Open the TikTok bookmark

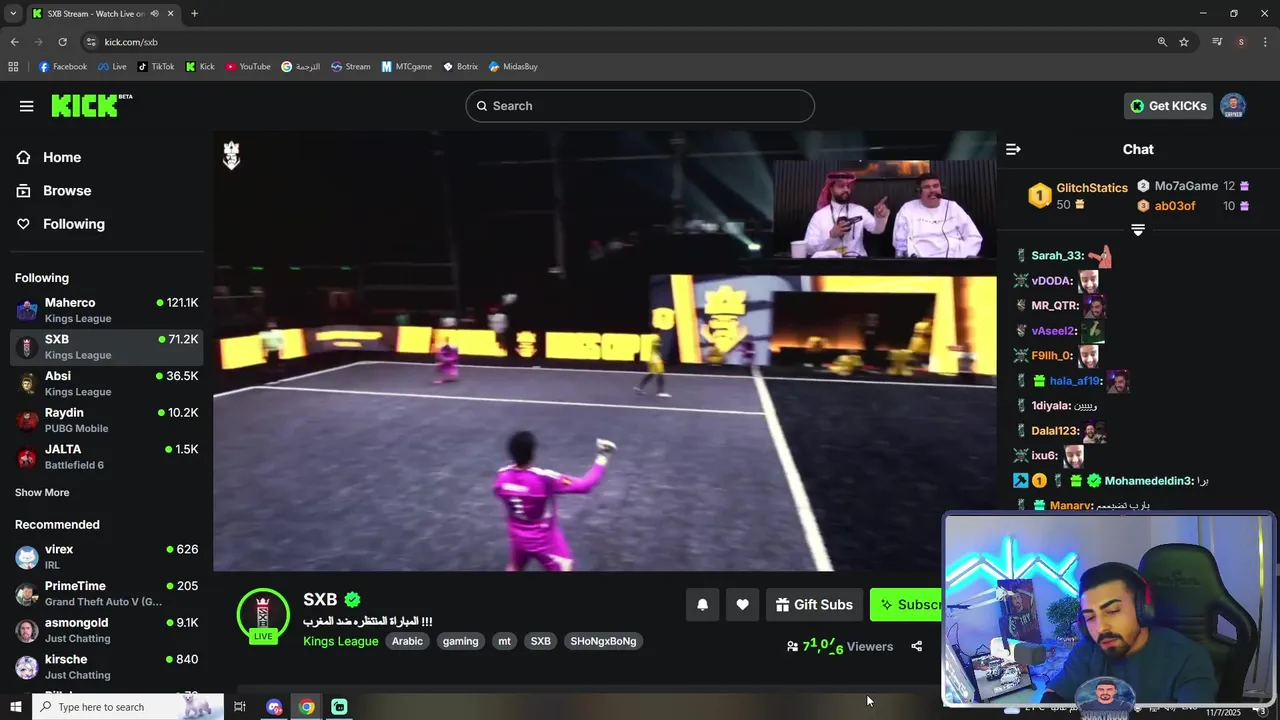[x=156, y=67]
